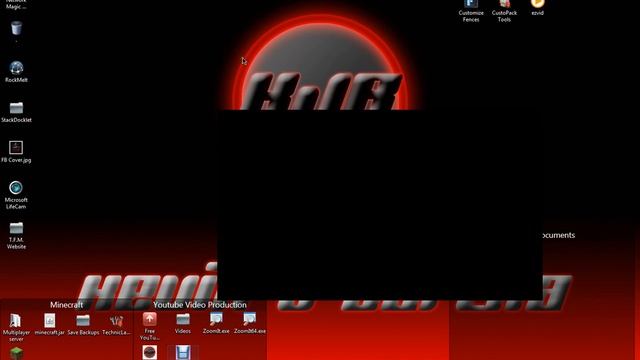
Task: Launch the TechnicLa... launcher icon
Action: [116, 324]
